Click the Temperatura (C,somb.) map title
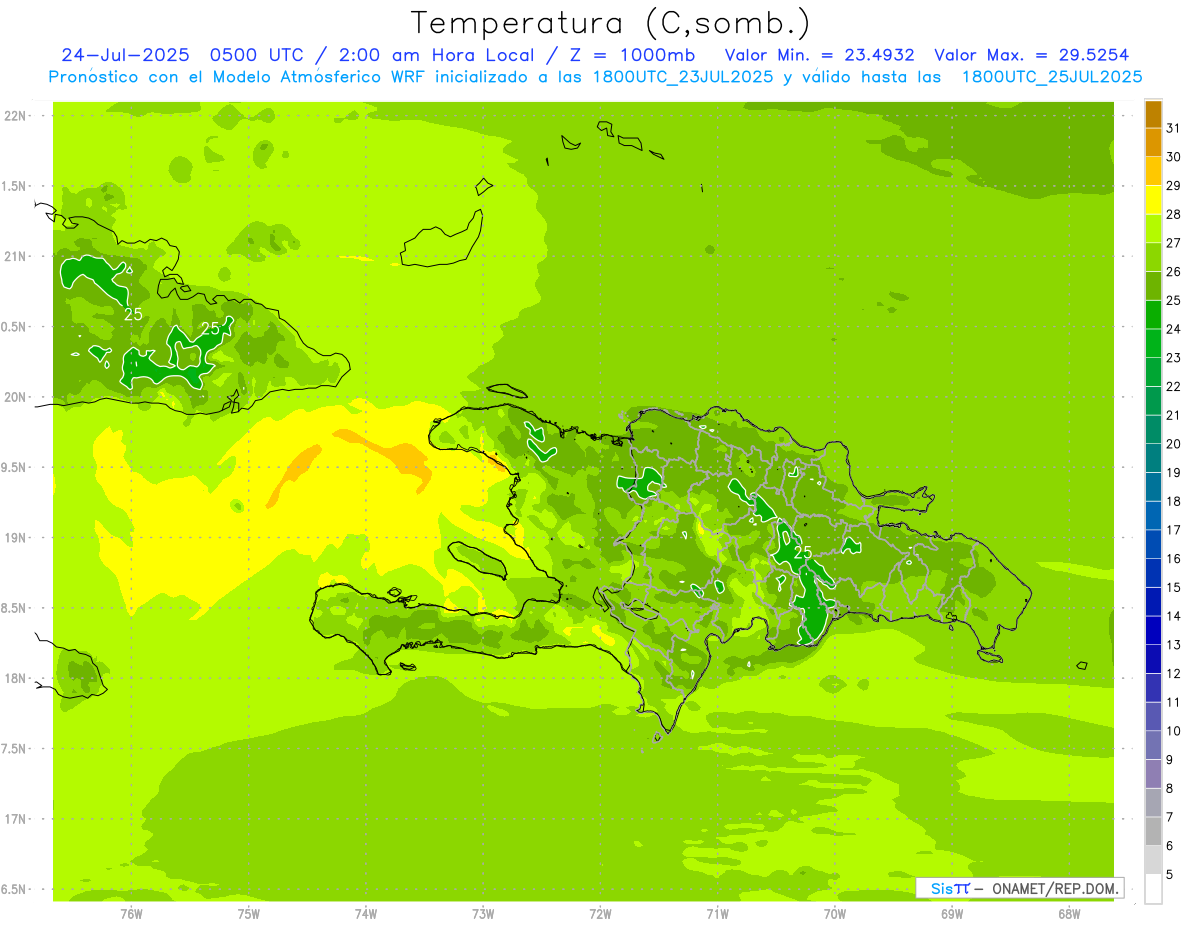The image size is (1200, 927). pos(611,24)
